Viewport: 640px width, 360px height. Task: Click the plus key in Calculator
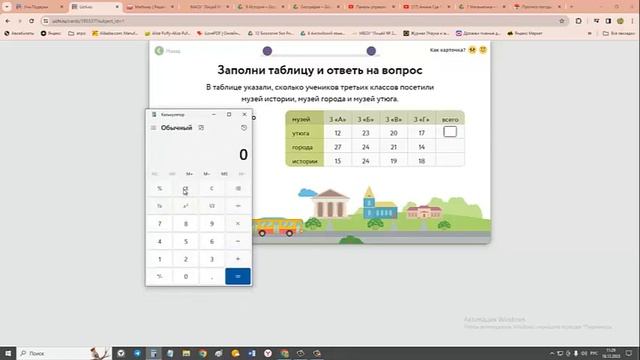pyautogui.click(x=238, y=259)
